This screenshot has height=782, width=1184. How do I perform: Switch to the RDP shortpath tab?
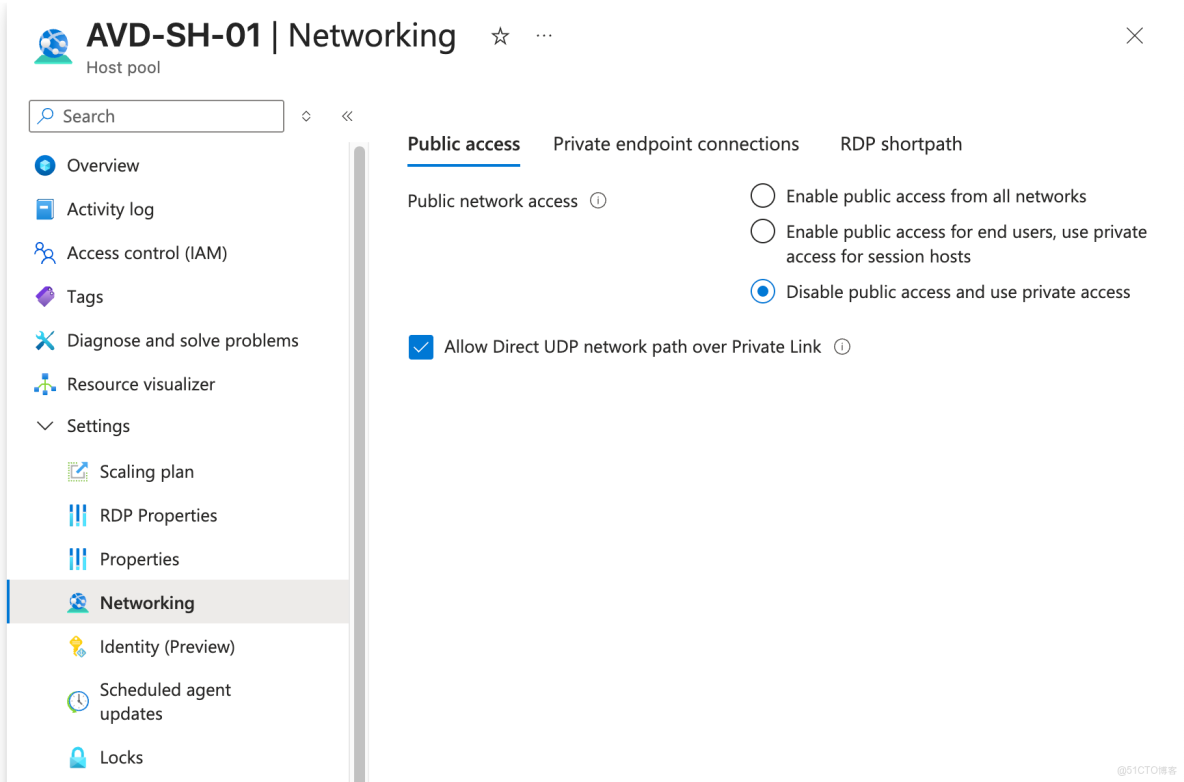900,143
